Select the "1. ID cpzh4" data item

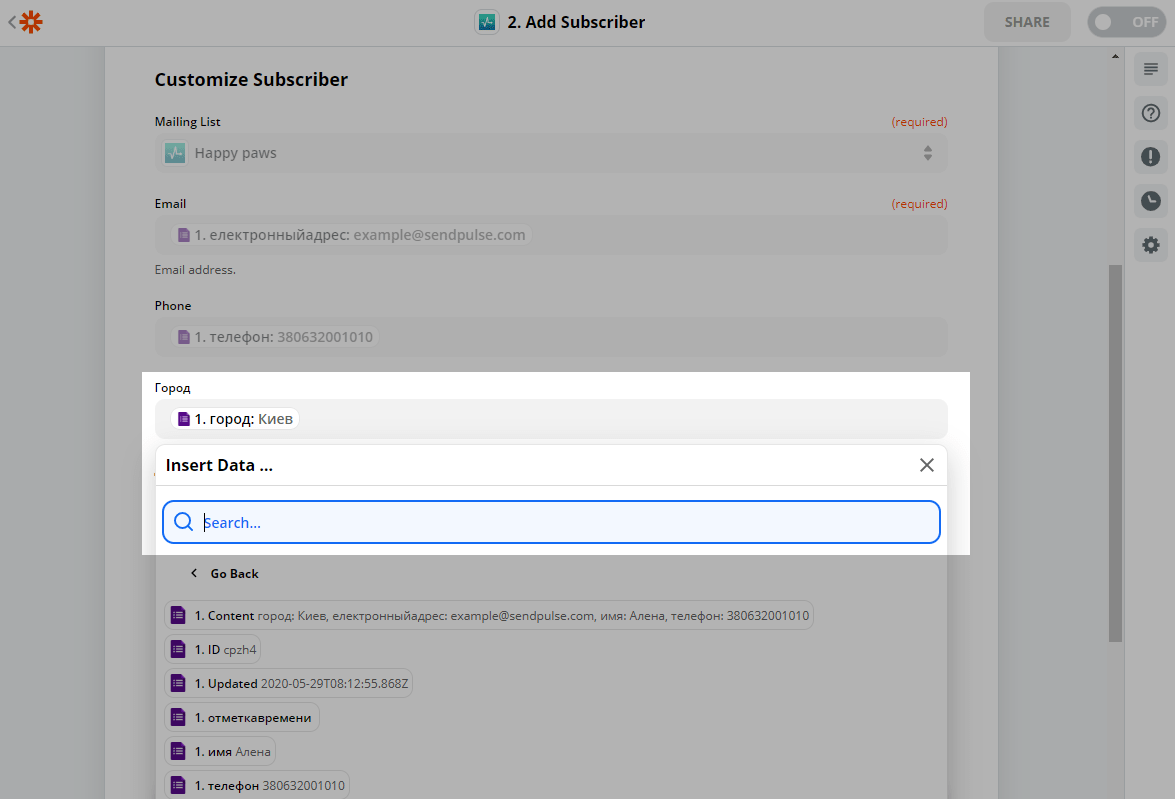(214, 650)
